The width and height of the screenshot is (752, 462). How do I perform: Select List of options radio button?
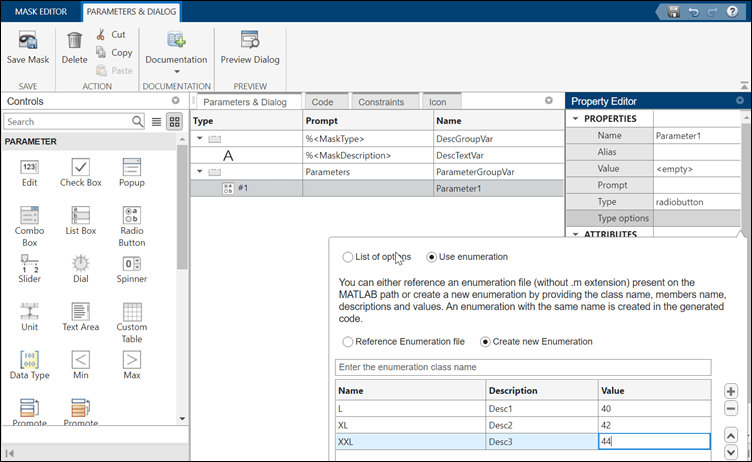(x=348, y=257)
